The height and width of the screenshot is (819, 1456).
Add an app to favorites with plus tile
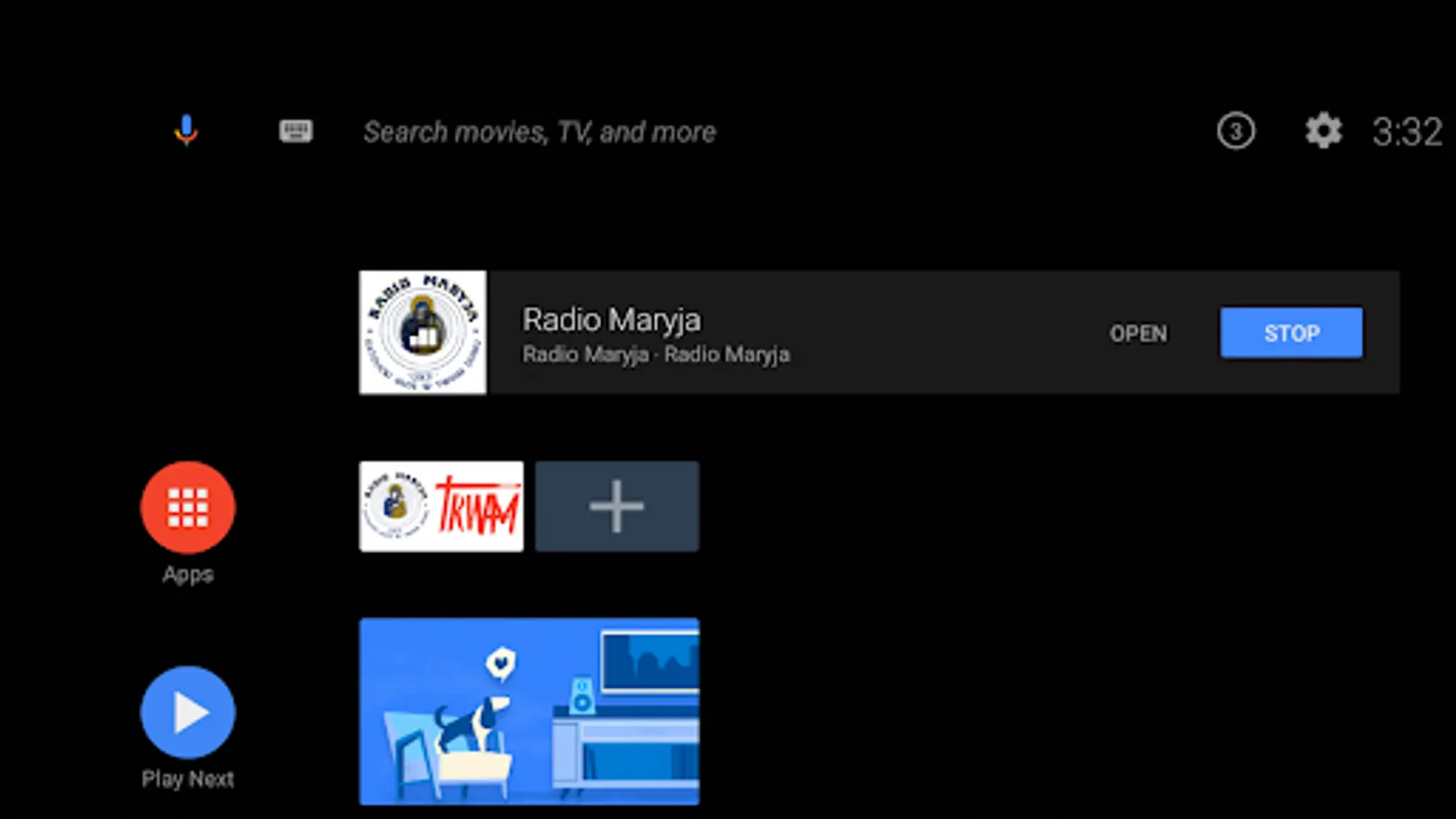(617, 506)
